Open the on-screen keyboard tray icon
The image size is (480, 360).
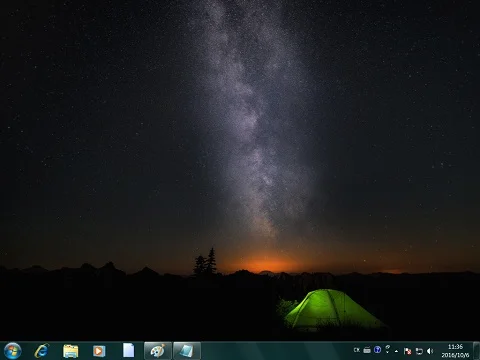pos(367,350)
